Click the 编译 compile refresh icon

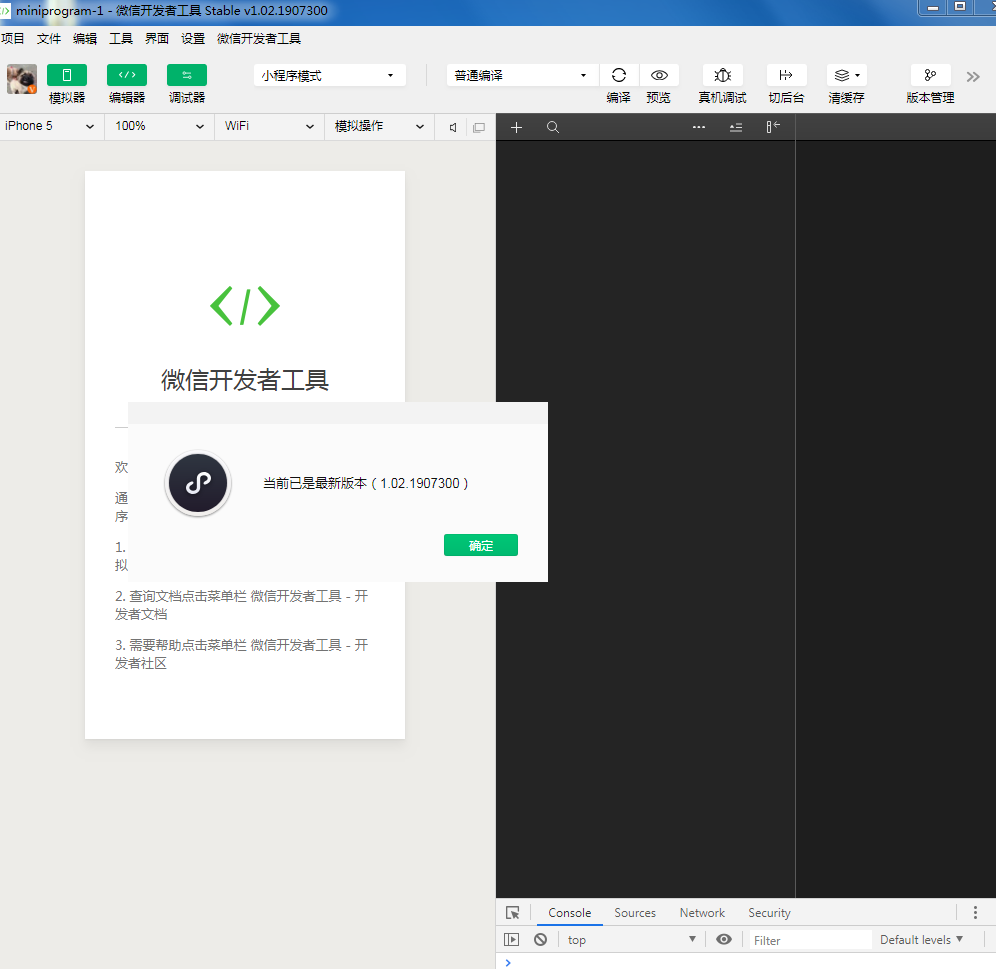[x=619, y=75]
